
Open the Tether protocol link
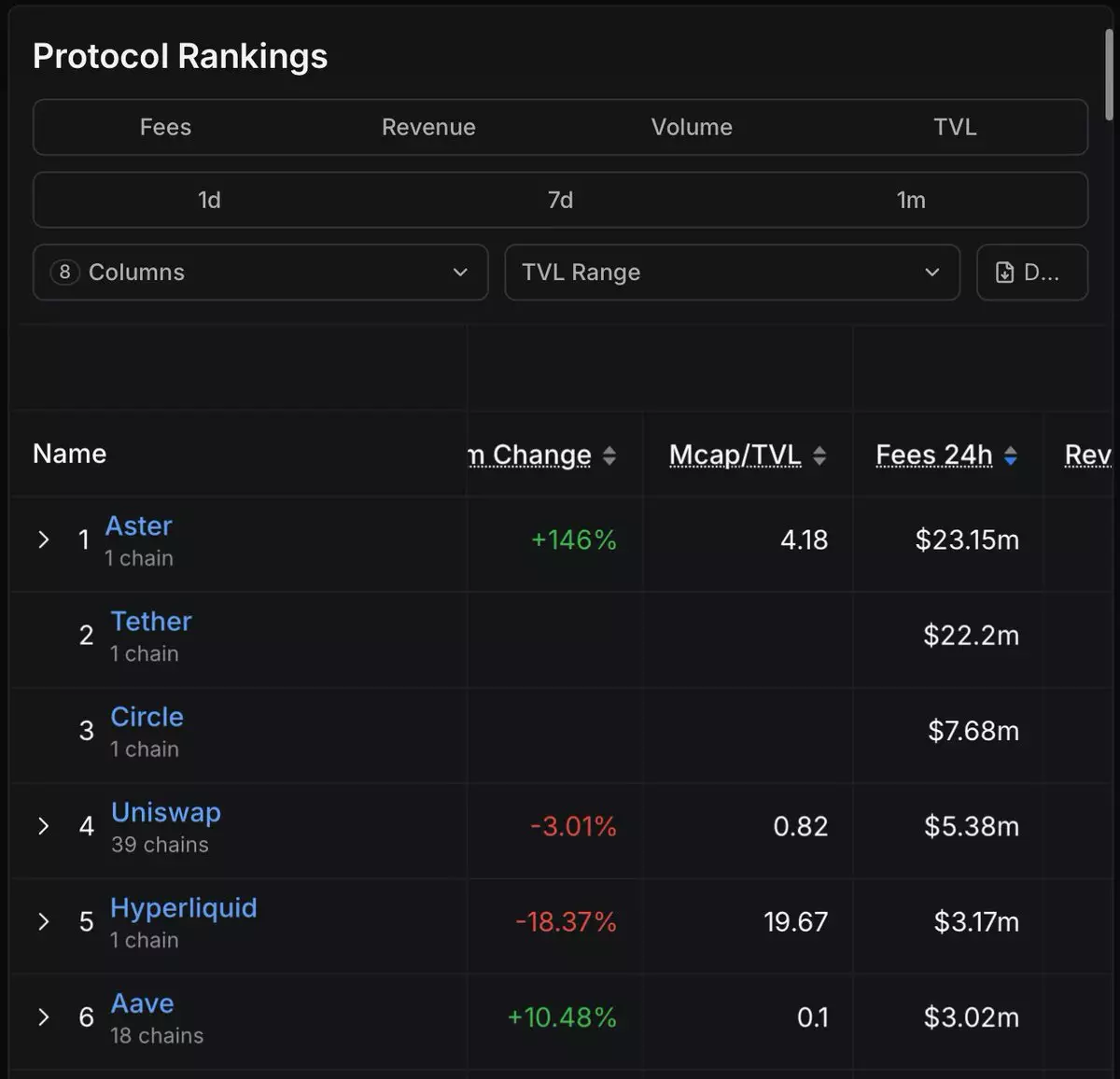click(151, 622)
